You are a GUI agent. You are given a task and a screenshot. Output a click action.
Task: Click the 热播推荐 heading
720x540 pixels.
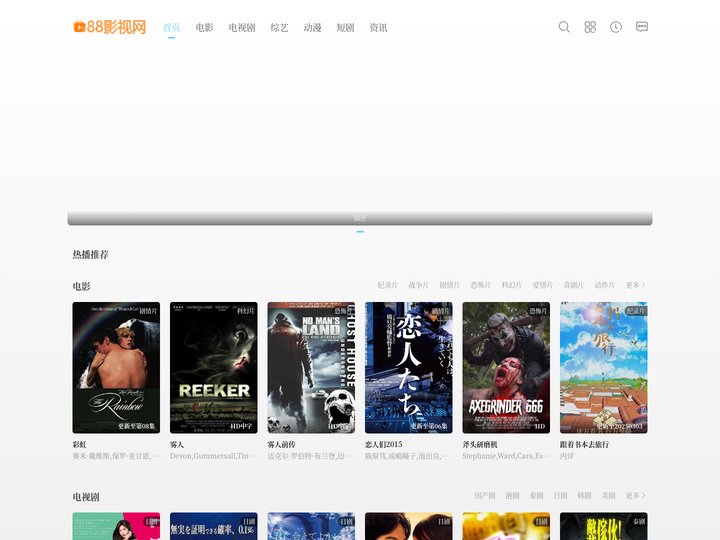coord(90,254)
